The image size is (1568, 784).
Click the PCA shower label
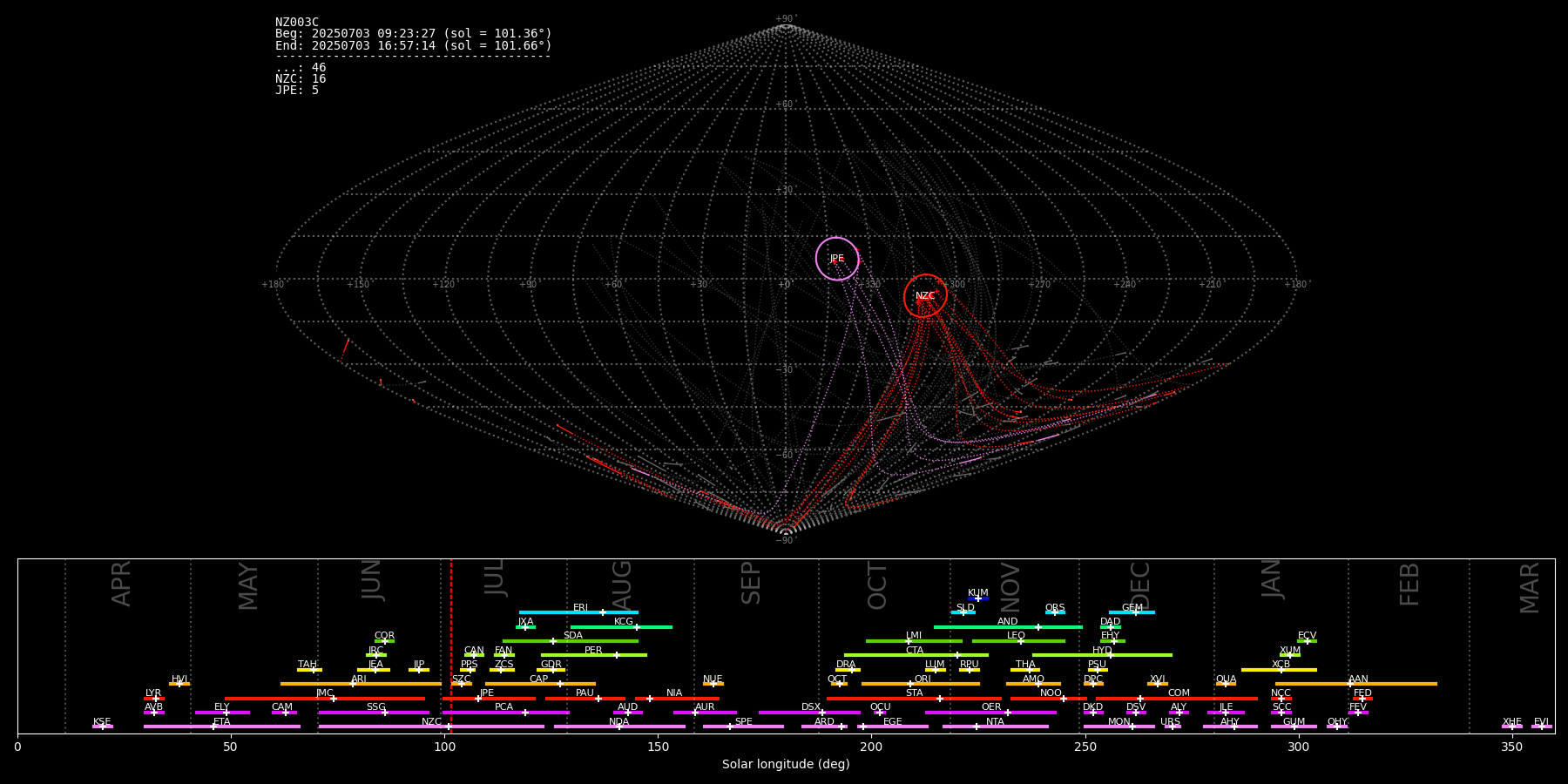(504, 707)
